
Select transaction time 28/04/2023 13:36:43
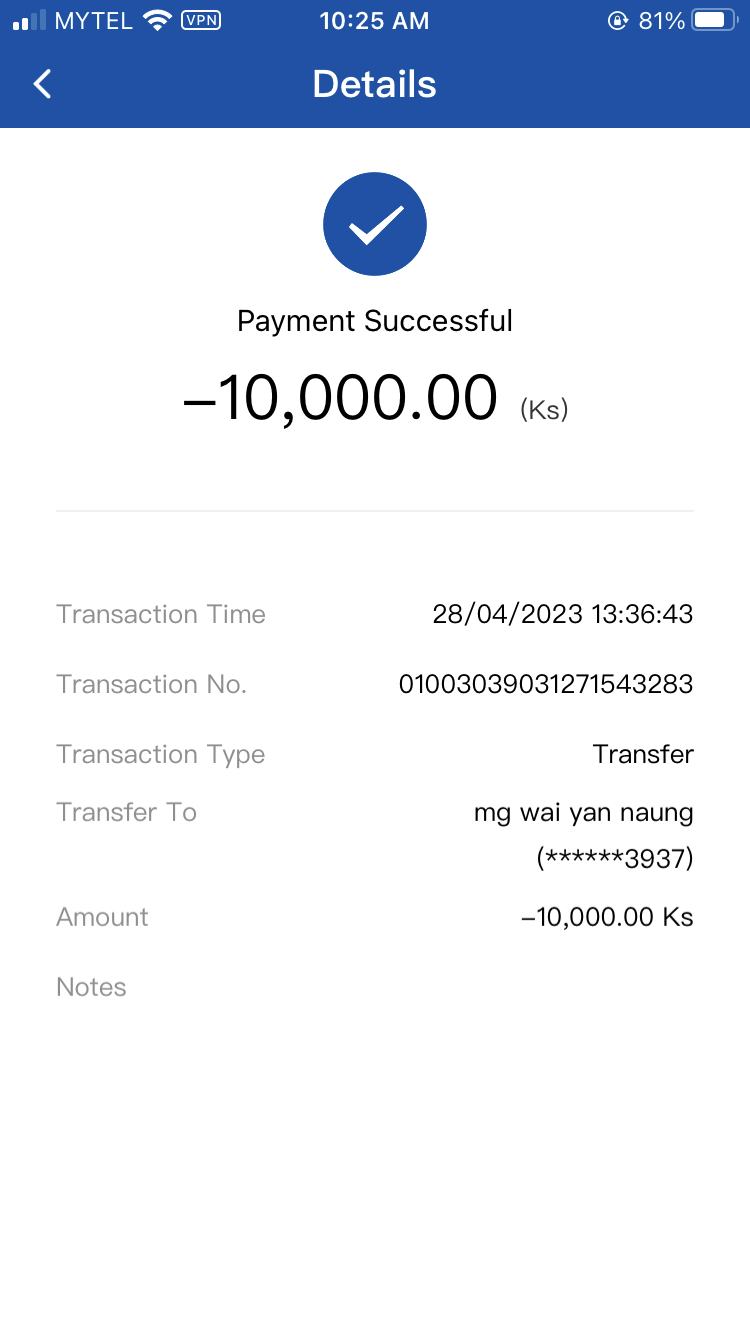click(x=562, y=614)
